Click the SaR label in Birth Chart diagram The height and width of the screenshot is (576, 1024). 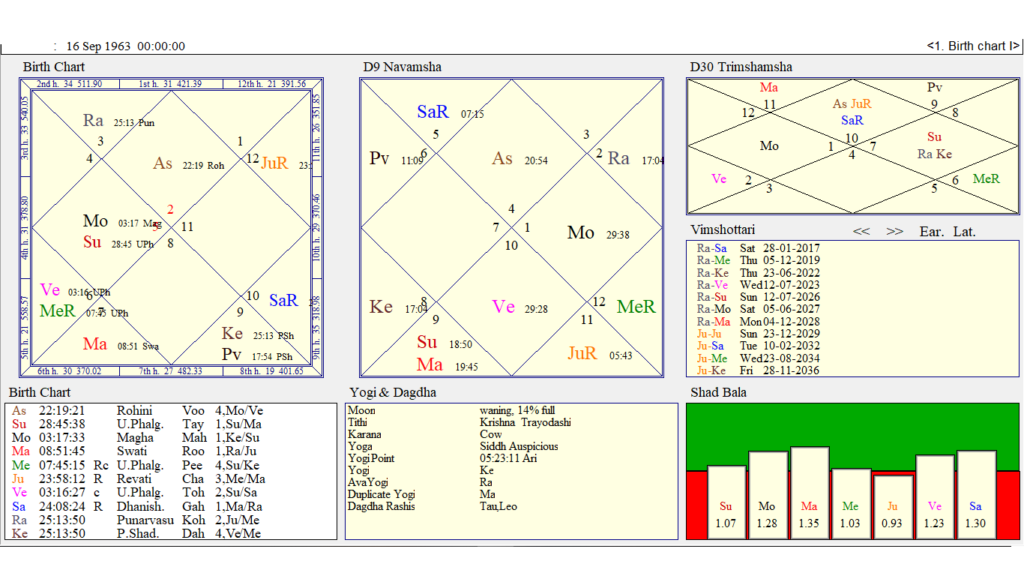(x=283, y=300)
